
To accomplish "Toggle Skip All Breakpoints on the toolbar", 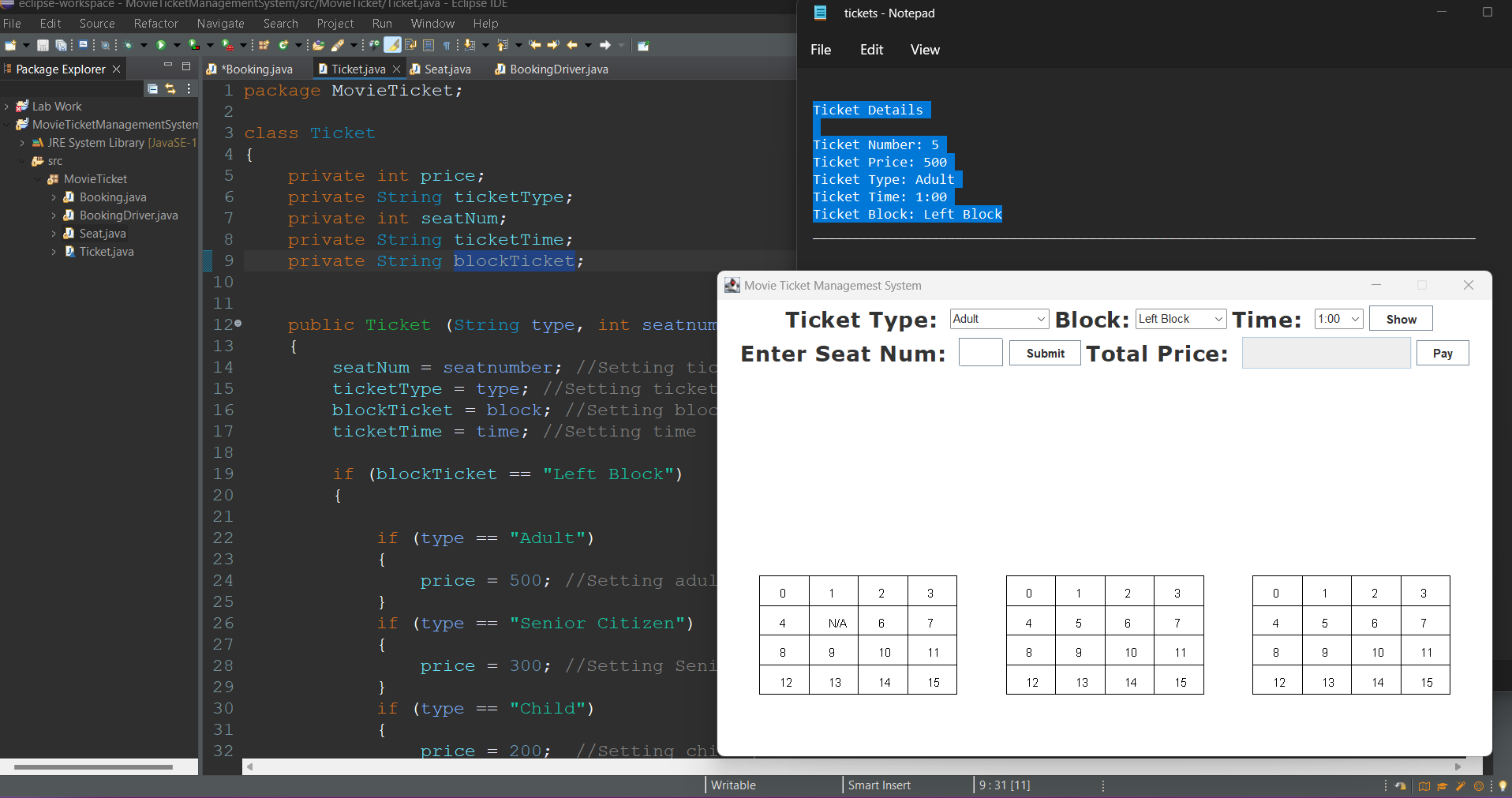I will (104, 45).
